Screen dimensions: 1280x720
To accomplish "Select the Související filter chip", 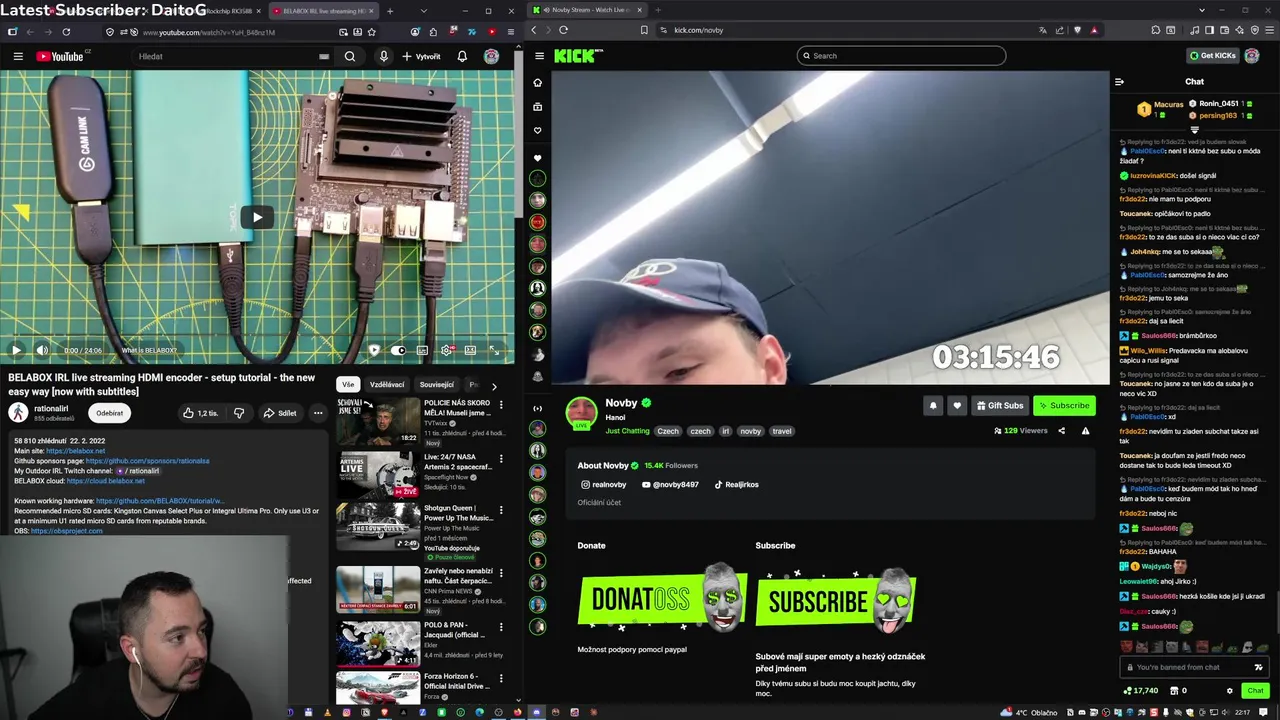I will point(437,385).
